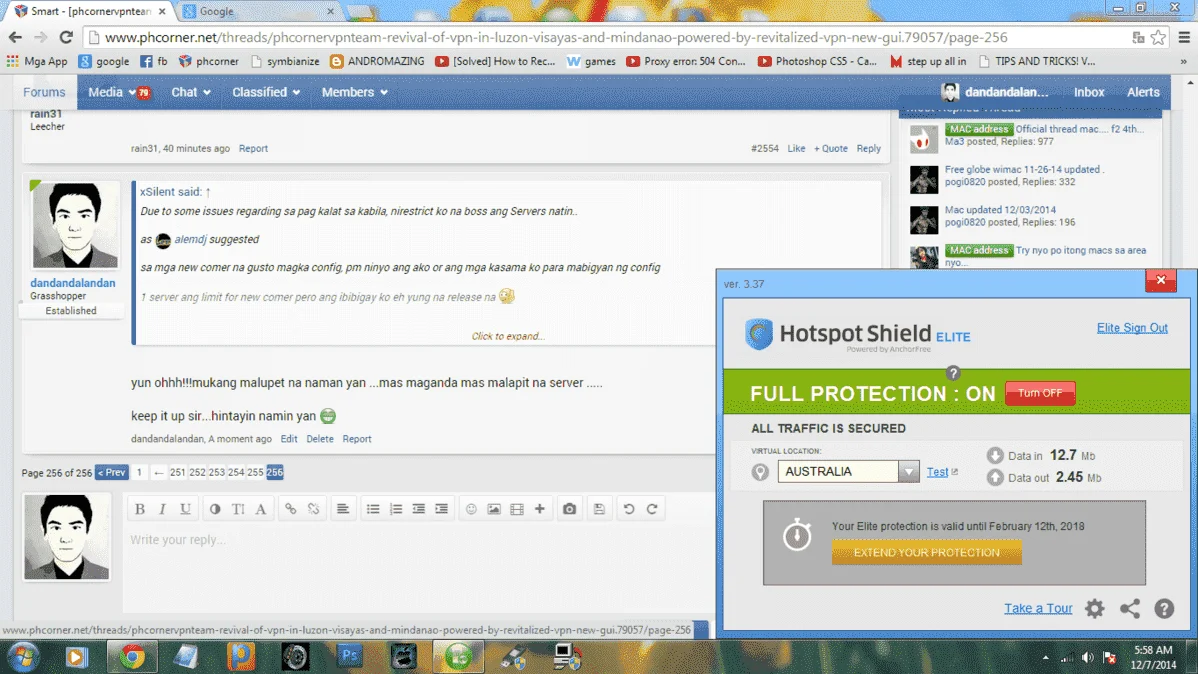The width and height of the screenshot is (1198, 674).
Task: Insert a link with the chain icon
Action: (x=290, y=509)
